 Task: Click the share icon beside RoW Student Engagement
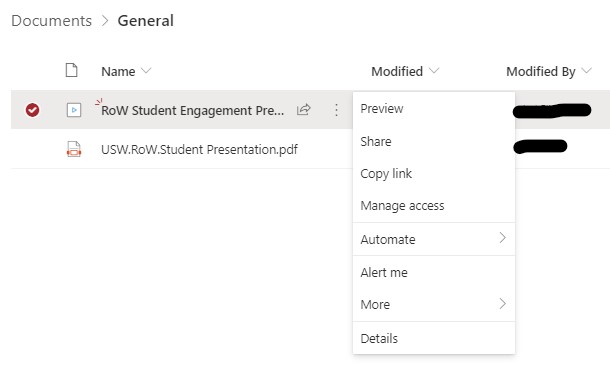pos(303,110)
